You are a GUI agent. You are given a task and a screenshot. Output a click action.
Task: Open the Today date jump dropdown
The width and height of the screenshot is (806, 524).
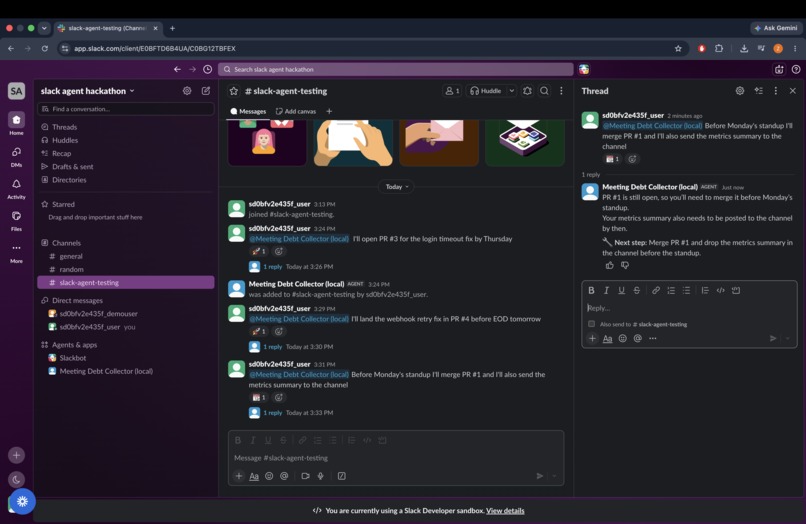click(x=396, y=187)
